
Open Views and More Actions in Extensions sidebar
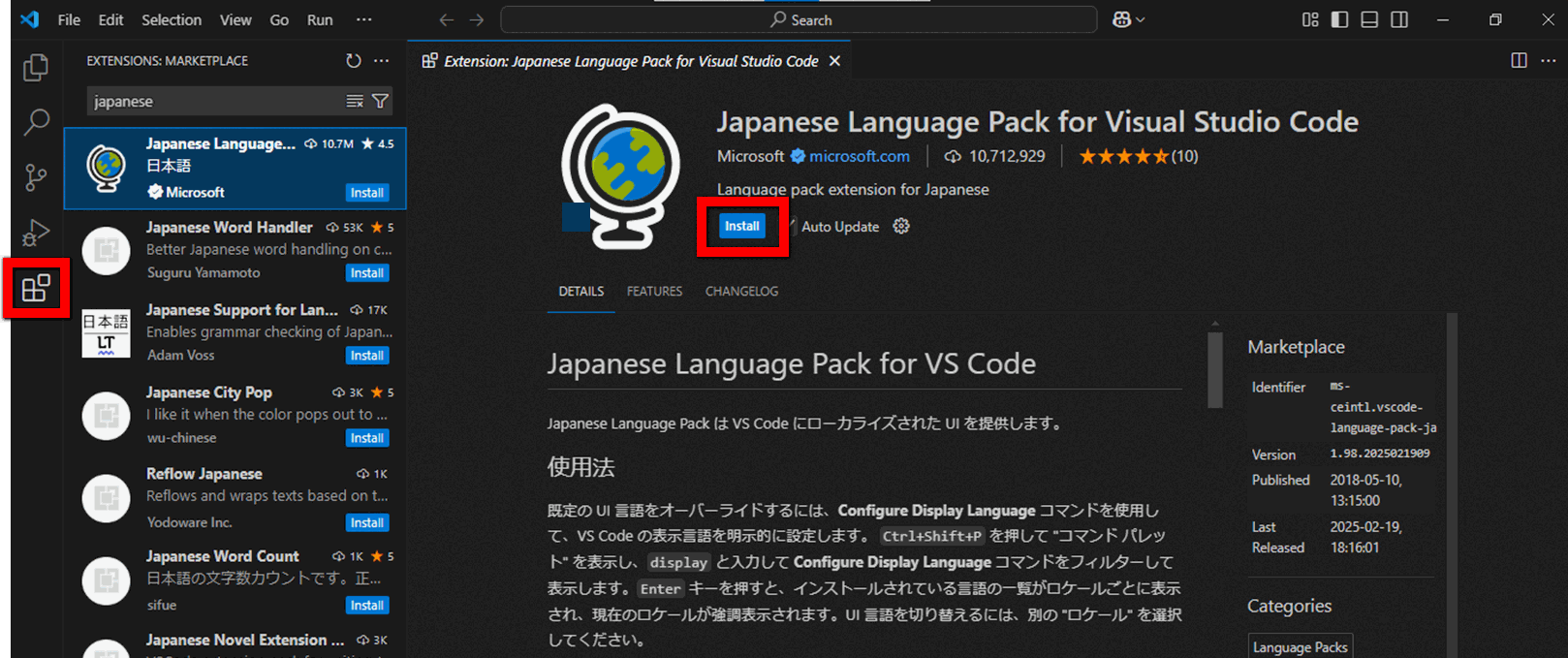pyautogui.click(x=382, y=60)
